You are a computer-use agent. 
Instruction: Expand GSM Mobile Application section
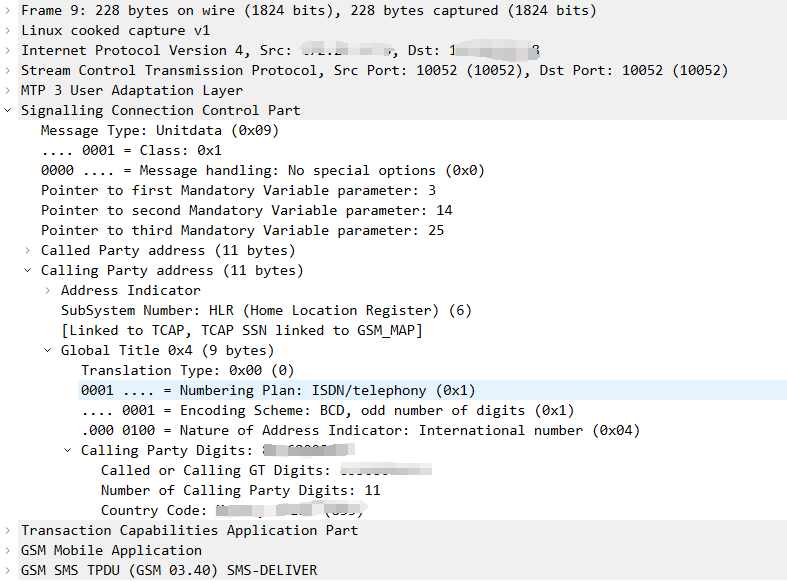coord(9,550)
